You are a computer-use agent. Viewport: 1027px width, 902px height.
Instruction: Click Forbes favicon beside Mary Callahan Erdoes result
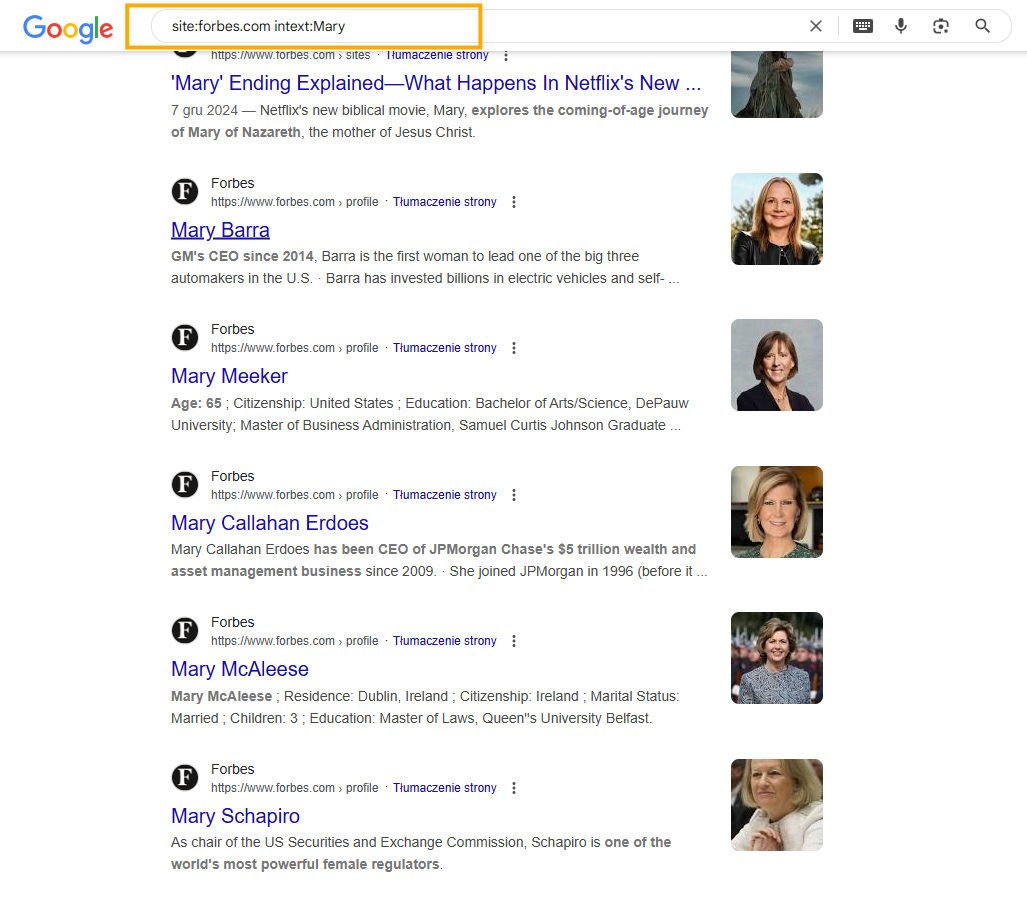[185, 485]
